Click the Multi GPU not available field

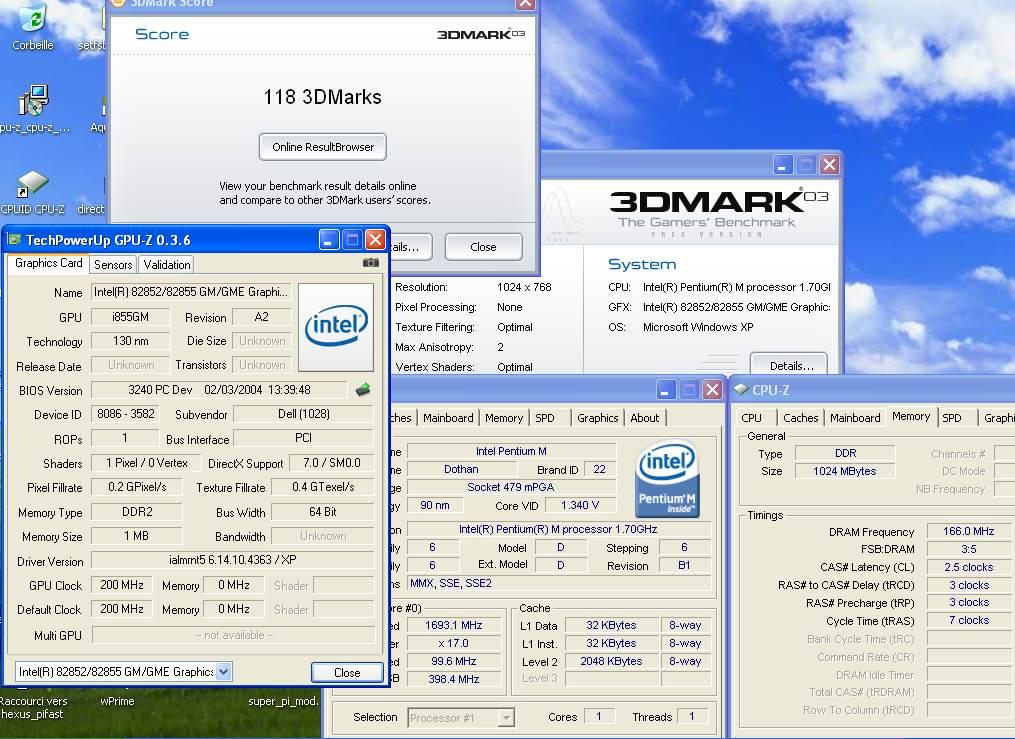coord(234,635)
